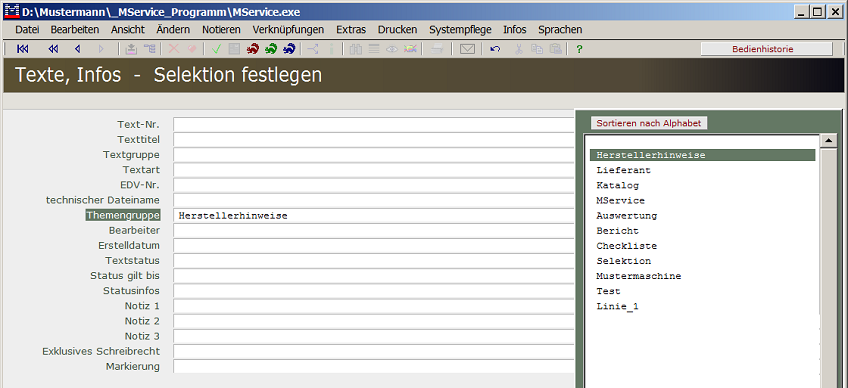Click the Texttitel input field
Viewport: 848px width, 388px height.
tap(373, 140)
